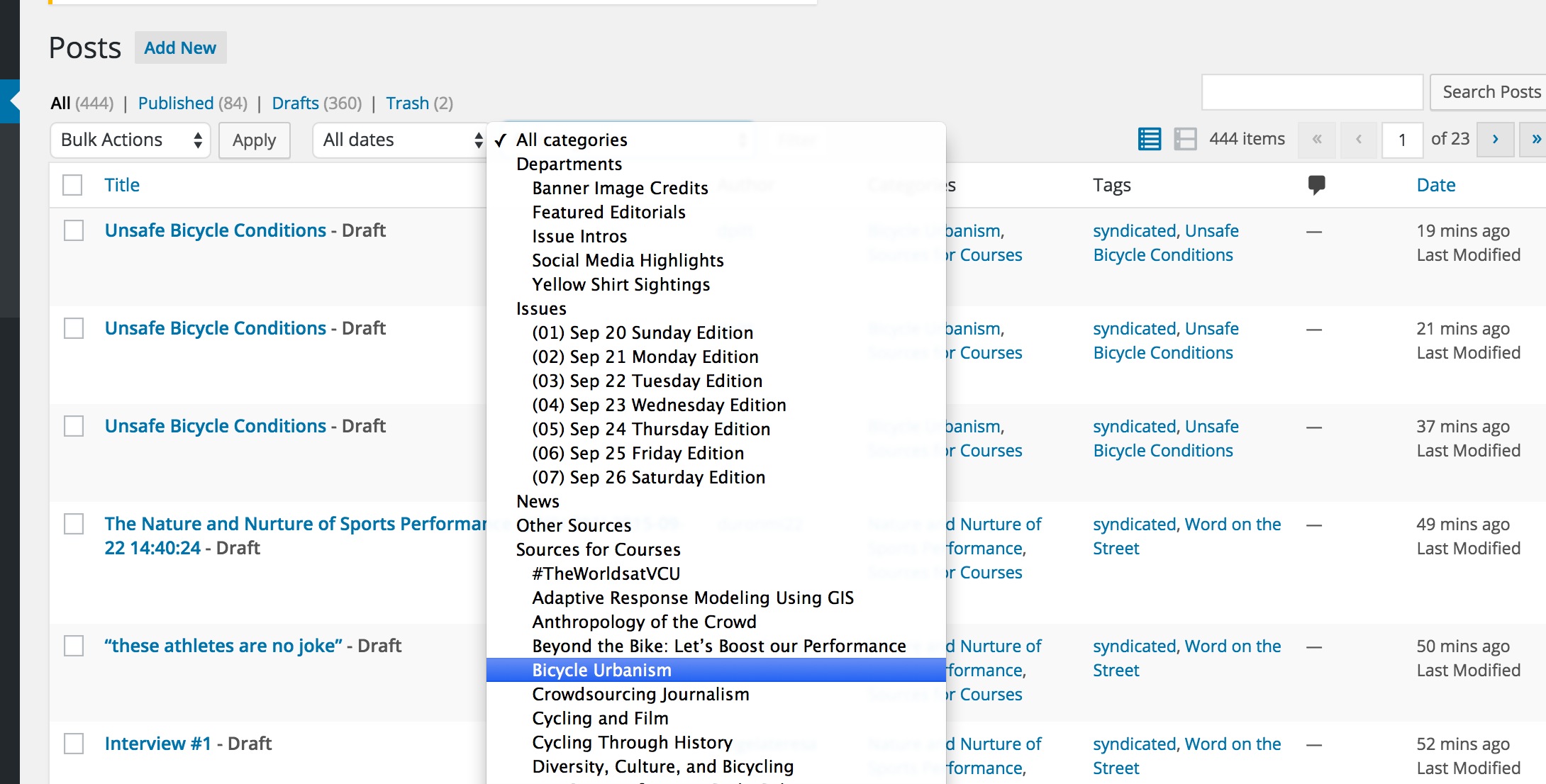Screen dimensions: 1546x784
Task: Select "these athletes are no joke" checkbox
Action: click(x=74, y=646)
